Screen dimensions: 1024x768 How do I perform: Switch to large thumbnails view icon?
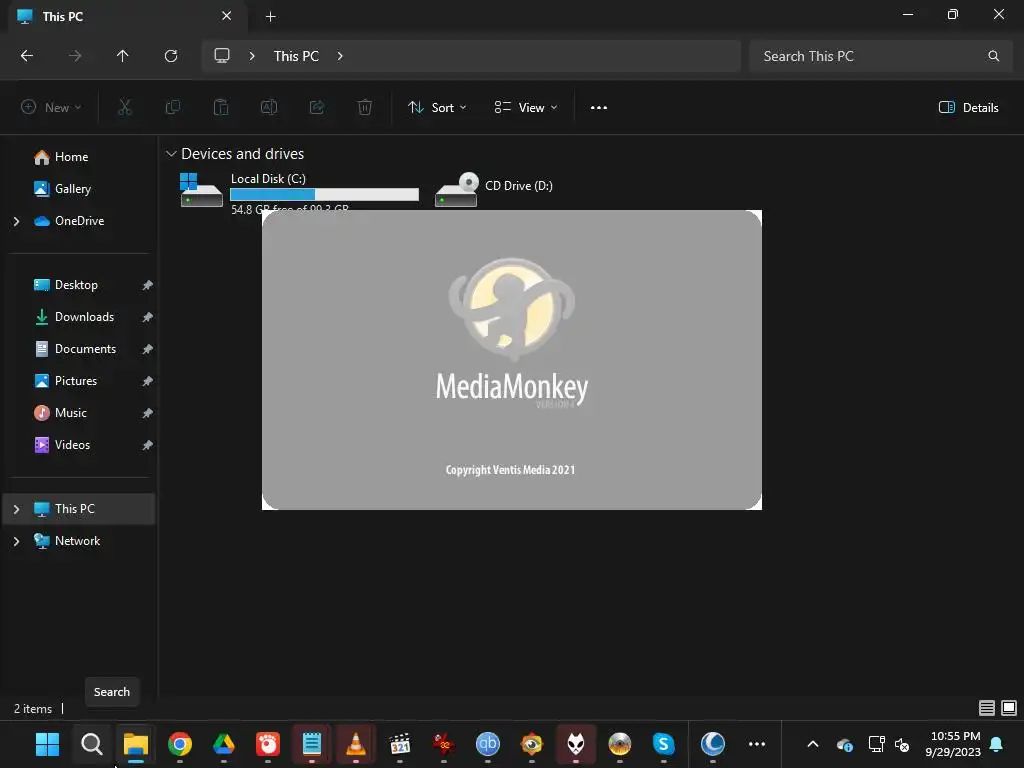pos(1009,708)
